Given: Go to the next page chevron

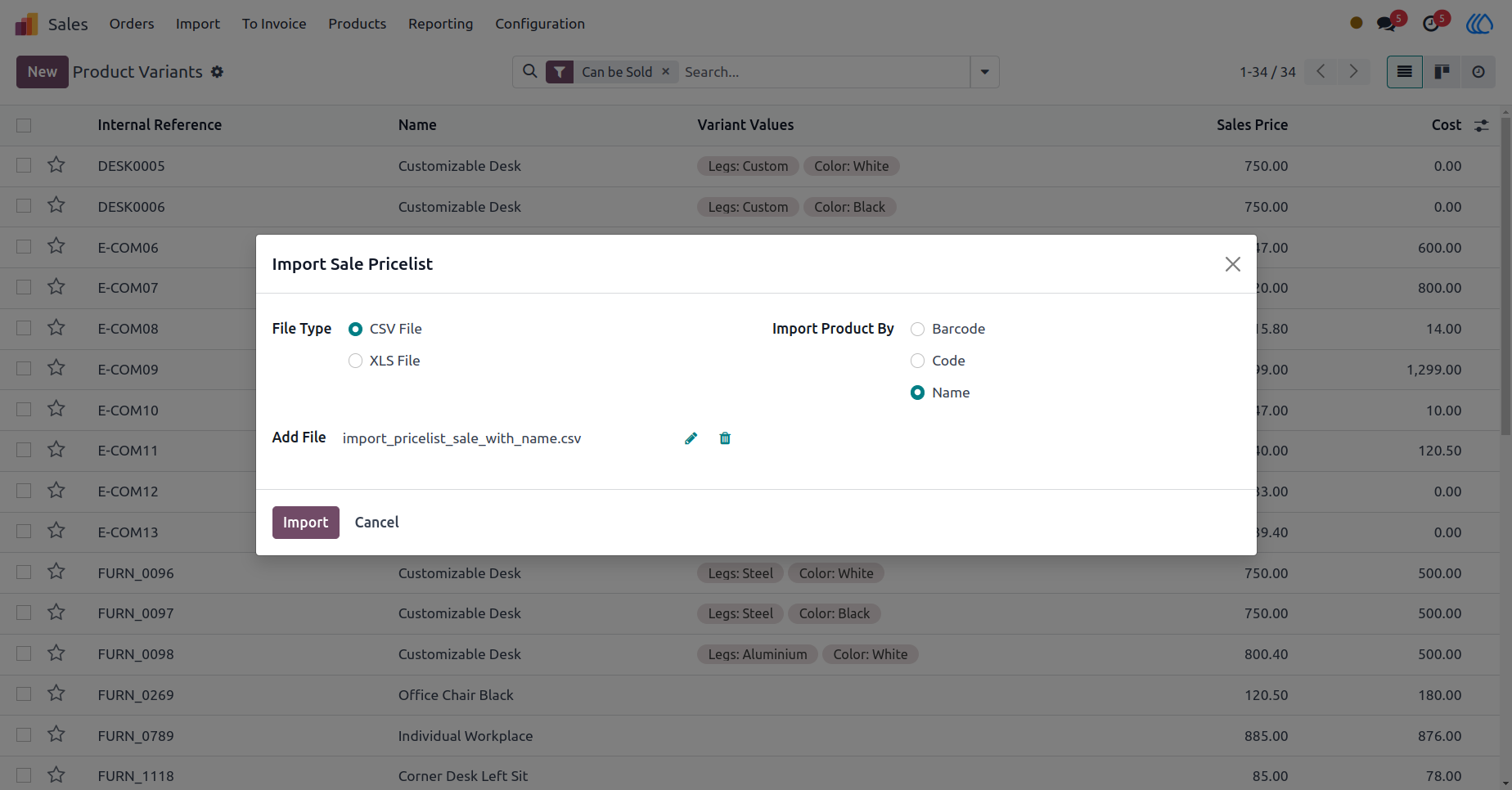Looking at the screenshot, I should tap(1353, 72).
